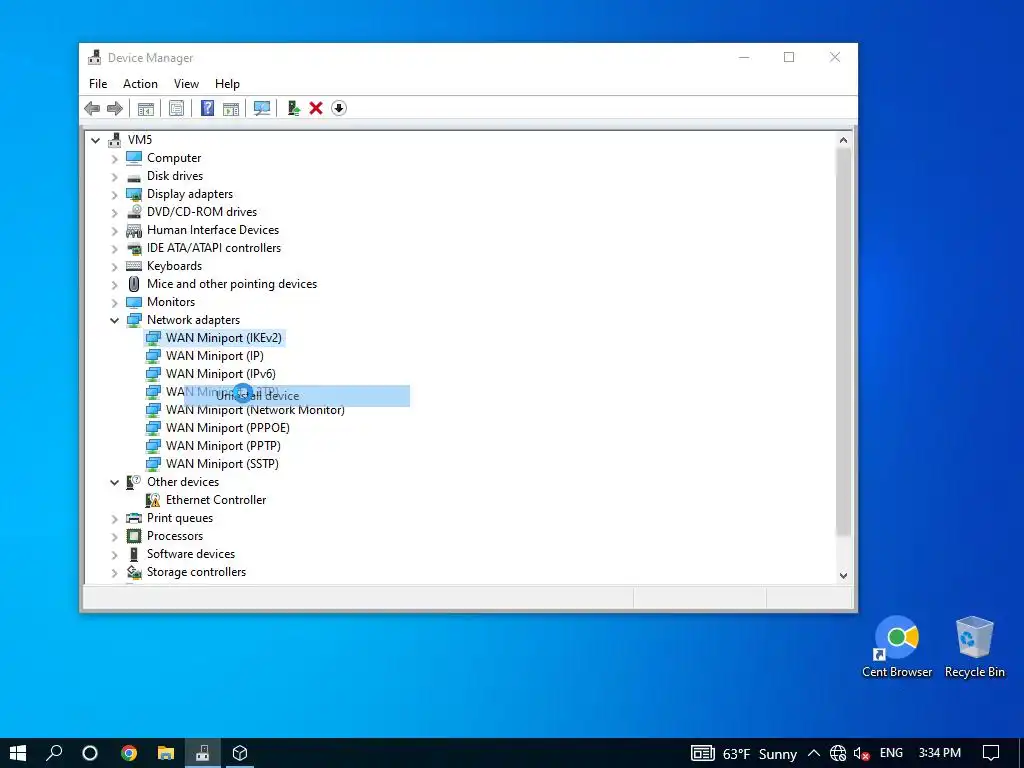This screenshot has width=1024, height=768.
Task: Select WAN Miniport (PPTP) adapter
Action: [223, 445]
